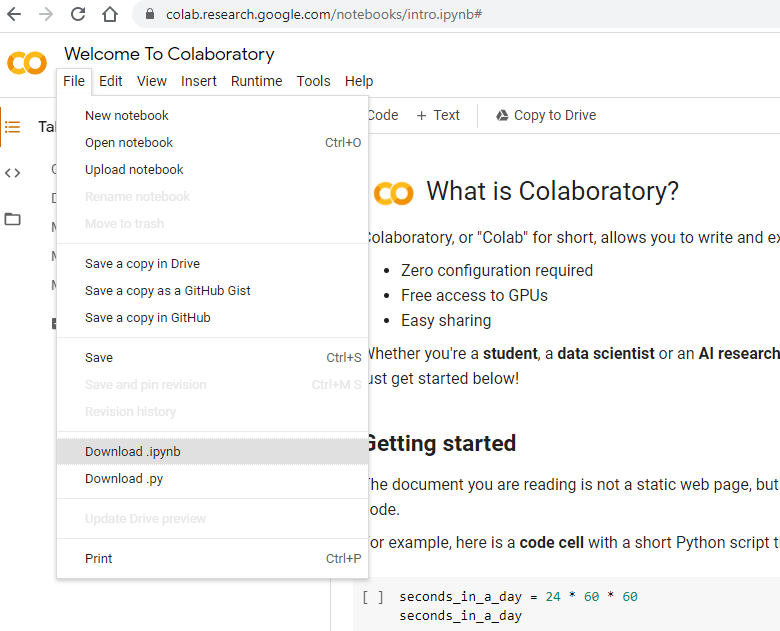
Task: Choose New notebook from File menu
Action: point(212,115)
